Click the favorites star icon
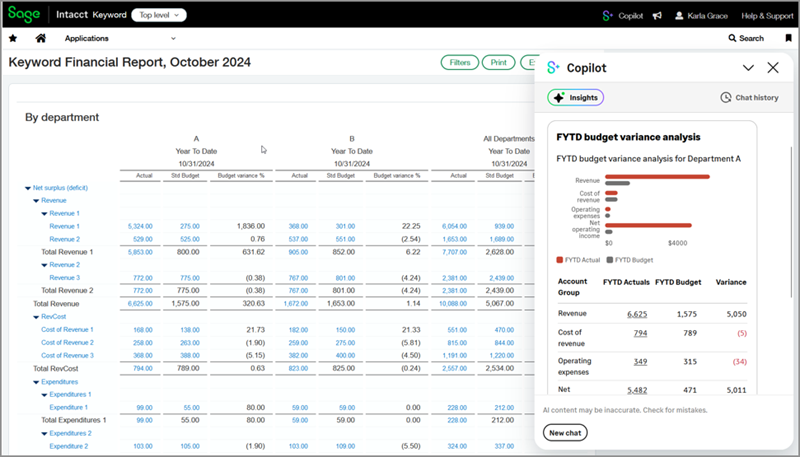 coord(13,38)
